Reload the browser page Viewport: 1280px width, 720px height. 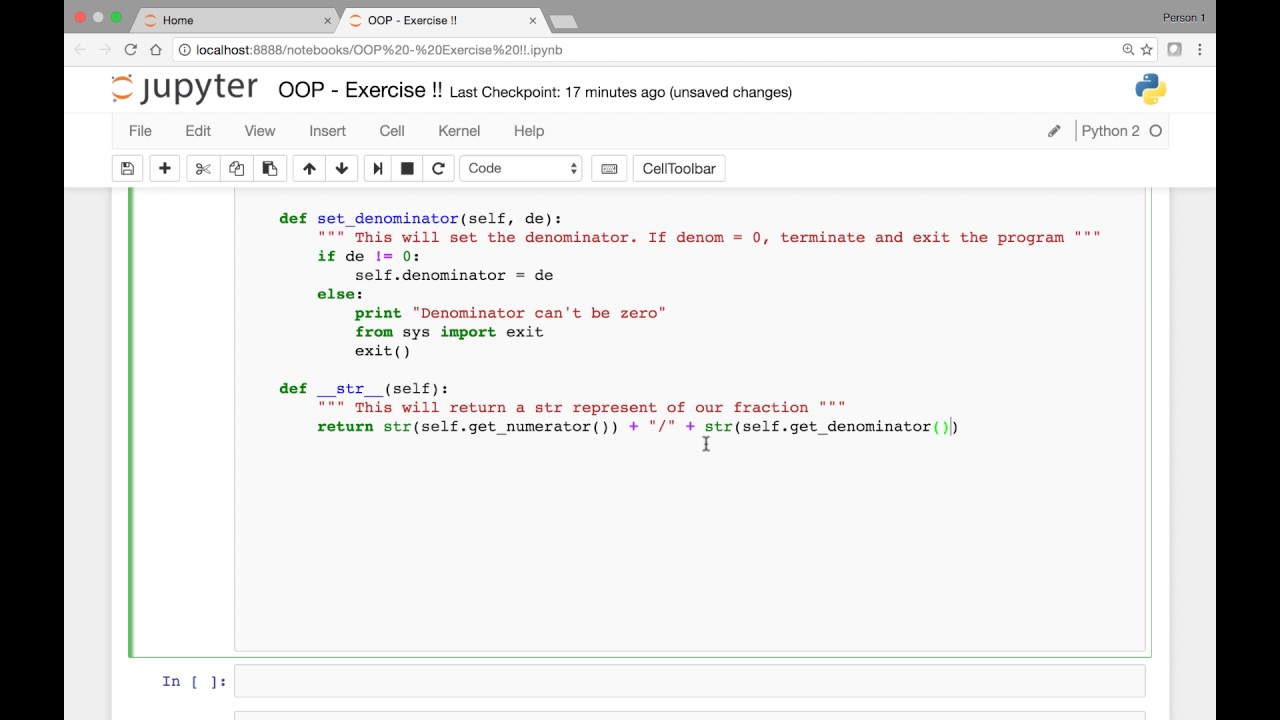[x=131, y=49]
